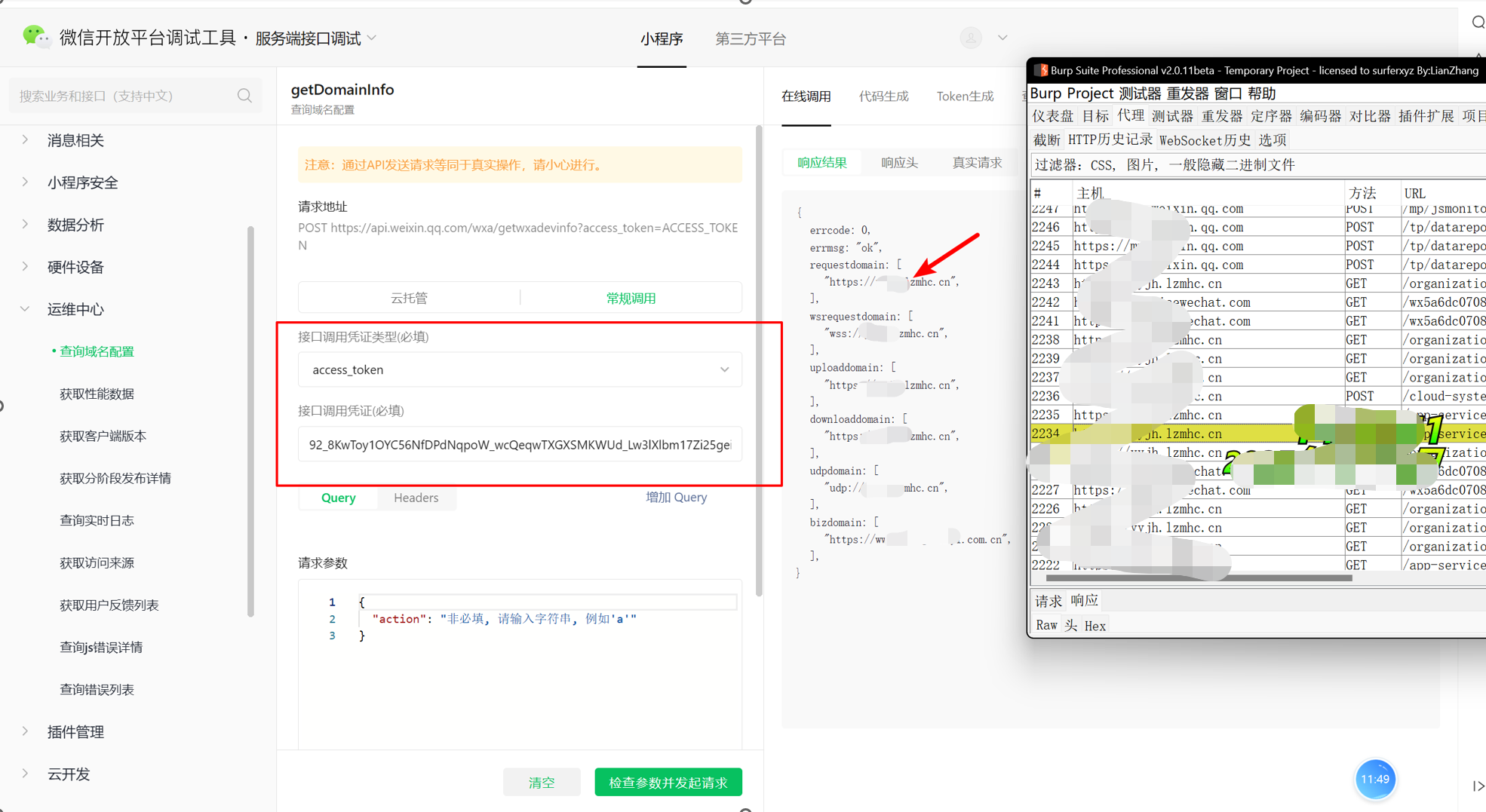Click inside the 请求参数 JSON editor
The image size is (1486, 812).
tap(520, 663)
